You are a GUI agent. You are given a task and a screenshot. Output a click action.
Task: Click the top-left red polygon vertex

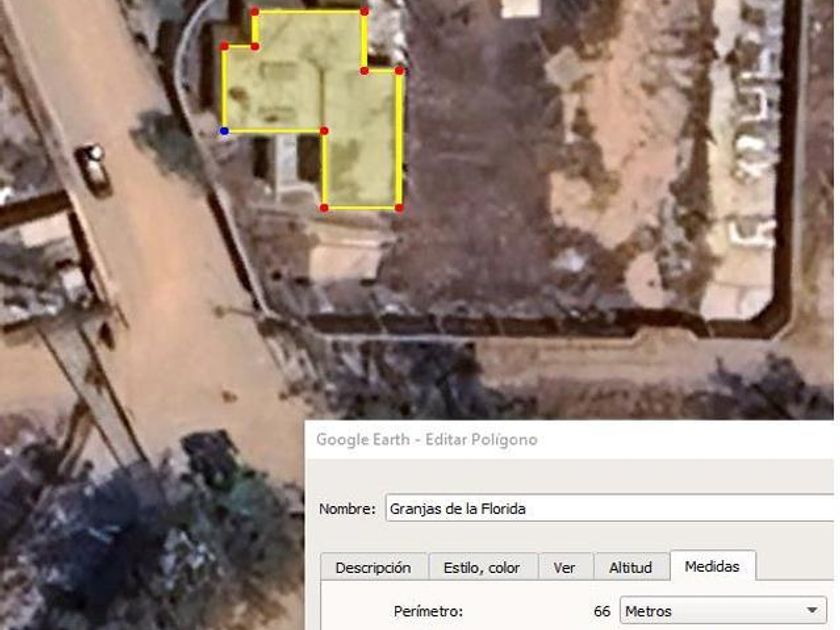(255, 11)
